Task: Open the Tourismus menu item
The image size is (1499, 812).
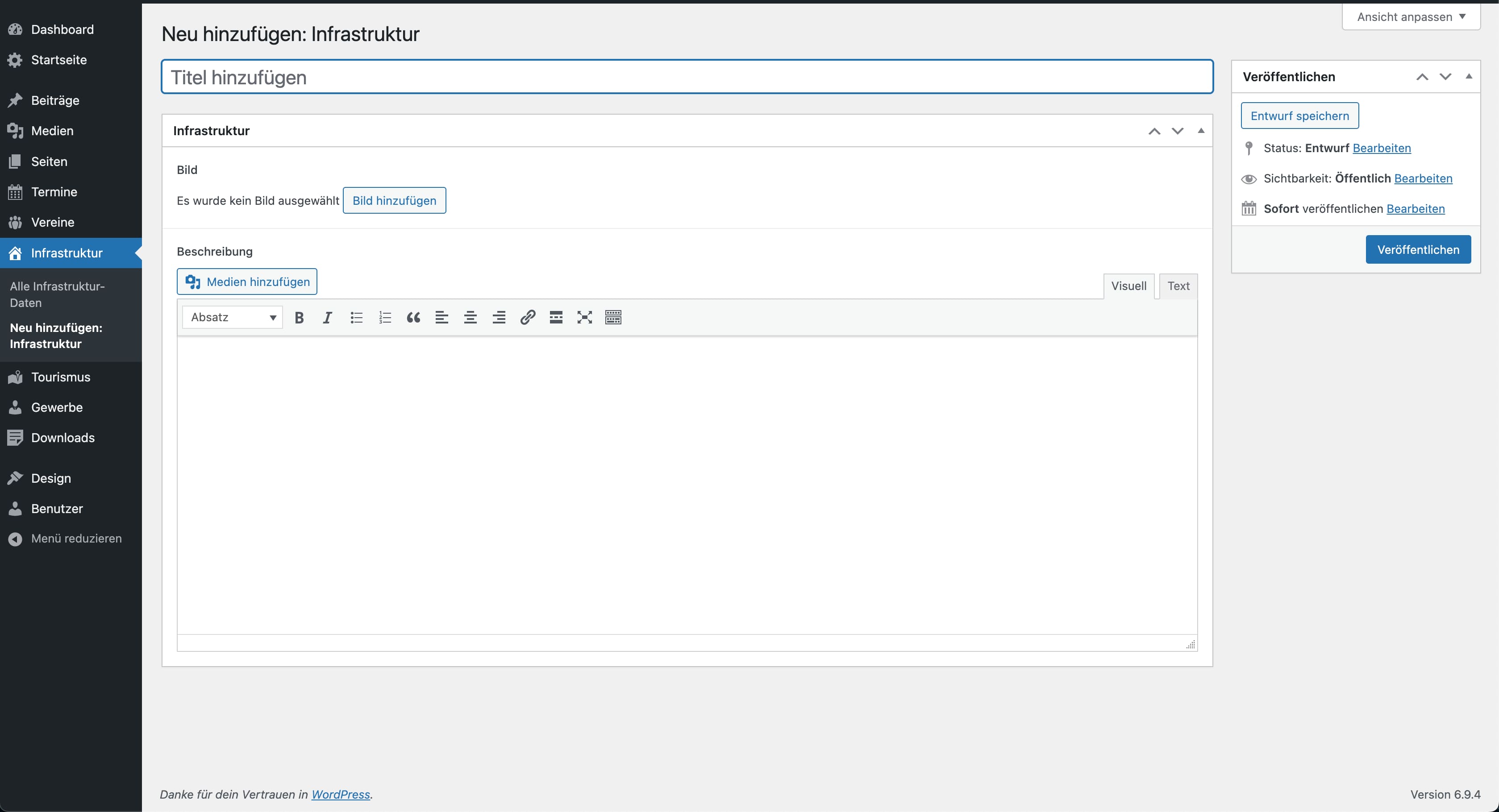Action: 61,377
